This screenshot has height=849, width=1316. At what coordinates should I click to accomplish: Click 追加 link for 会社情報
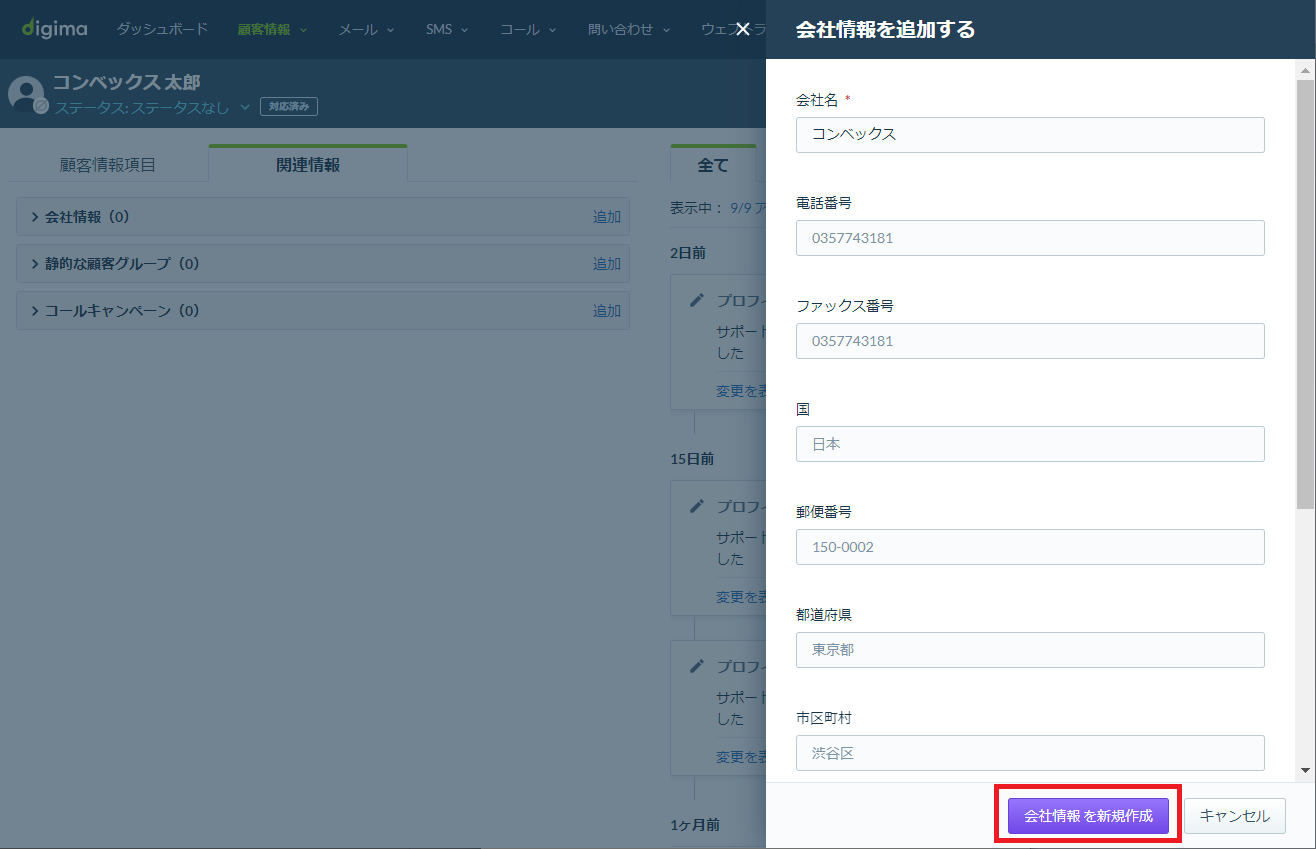coord(607,216)
